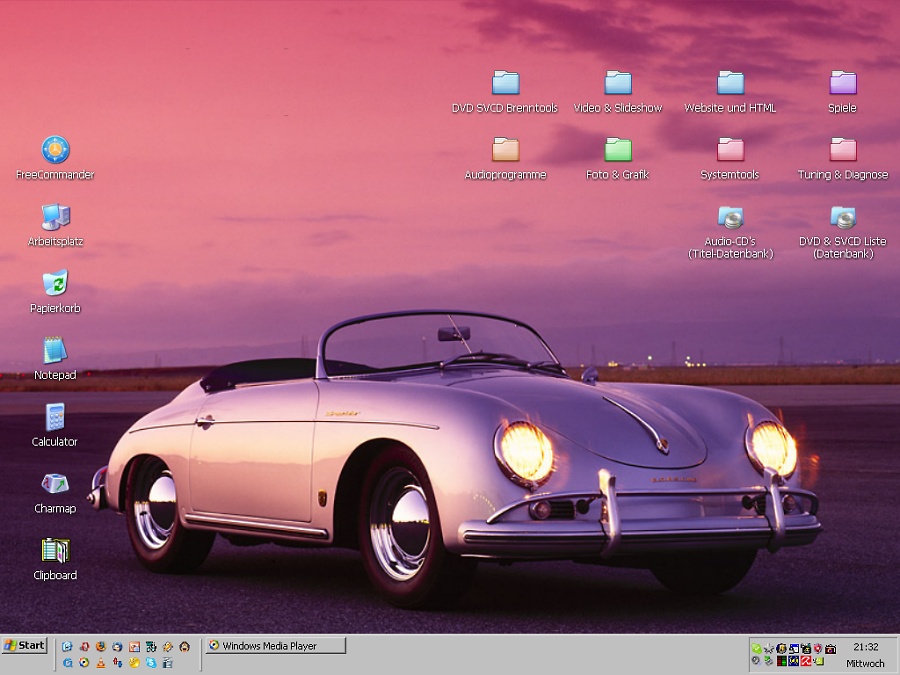This screenshot has width=900, height=675.
Task: Launch Windows Media Player Quick Launch icon
Action: coord(84,662)
